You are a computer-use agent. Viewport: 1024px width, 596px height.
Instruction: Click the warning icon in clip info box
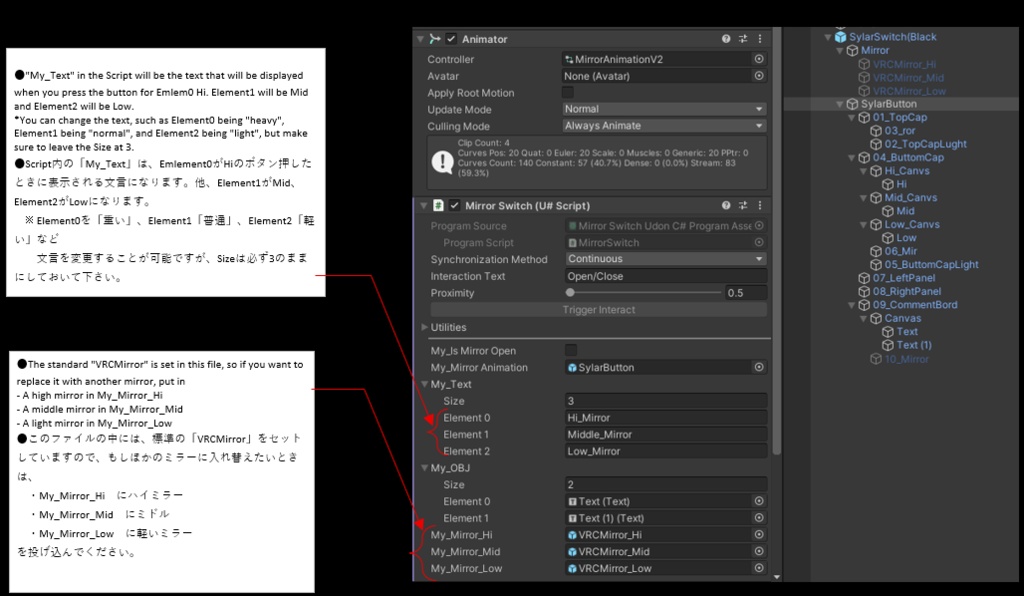click(x=442, y=161)
